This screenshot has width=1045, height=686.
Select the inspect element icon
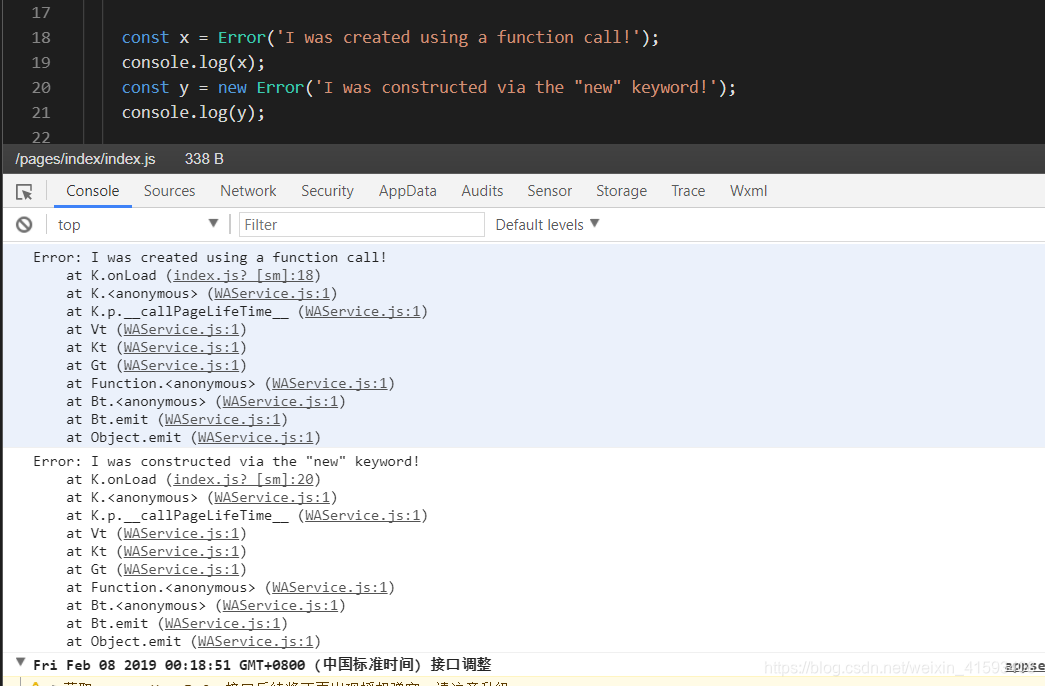coord(22,190)
